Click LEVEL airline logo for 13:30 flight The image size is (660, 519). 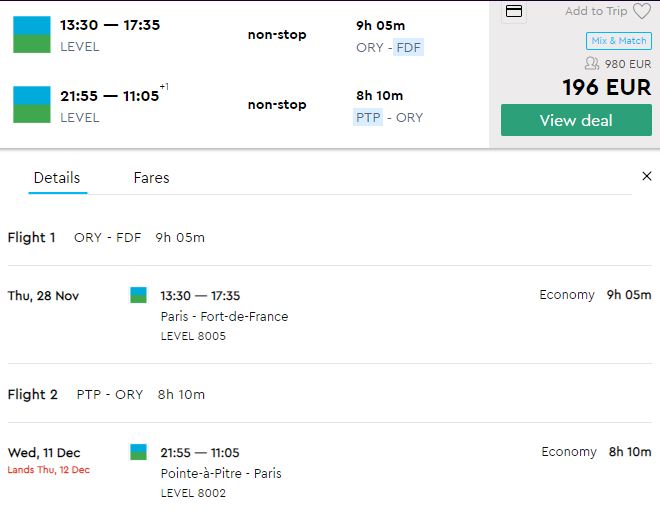(x=32, y=35)
